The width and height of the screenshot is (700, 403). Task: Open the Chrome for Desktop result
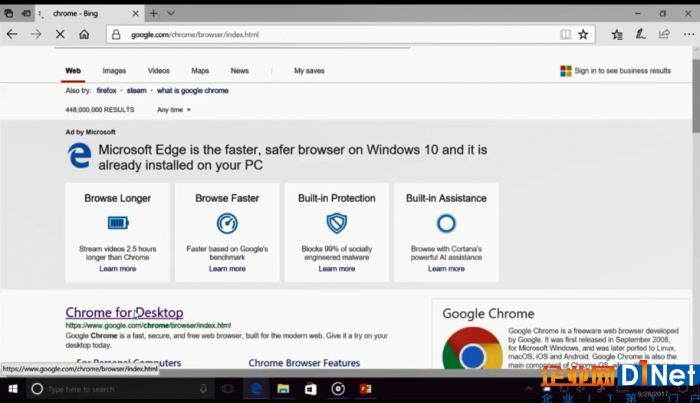[125, 312]
